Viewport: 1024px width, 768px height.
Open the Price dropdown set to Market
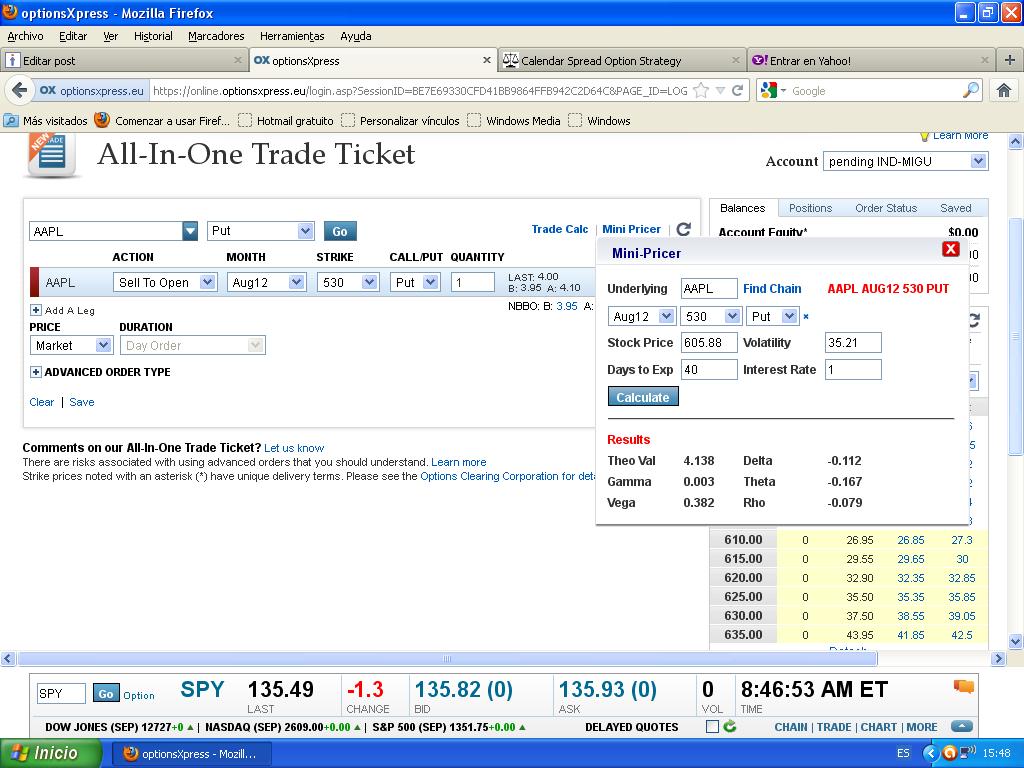pos(71,345)
